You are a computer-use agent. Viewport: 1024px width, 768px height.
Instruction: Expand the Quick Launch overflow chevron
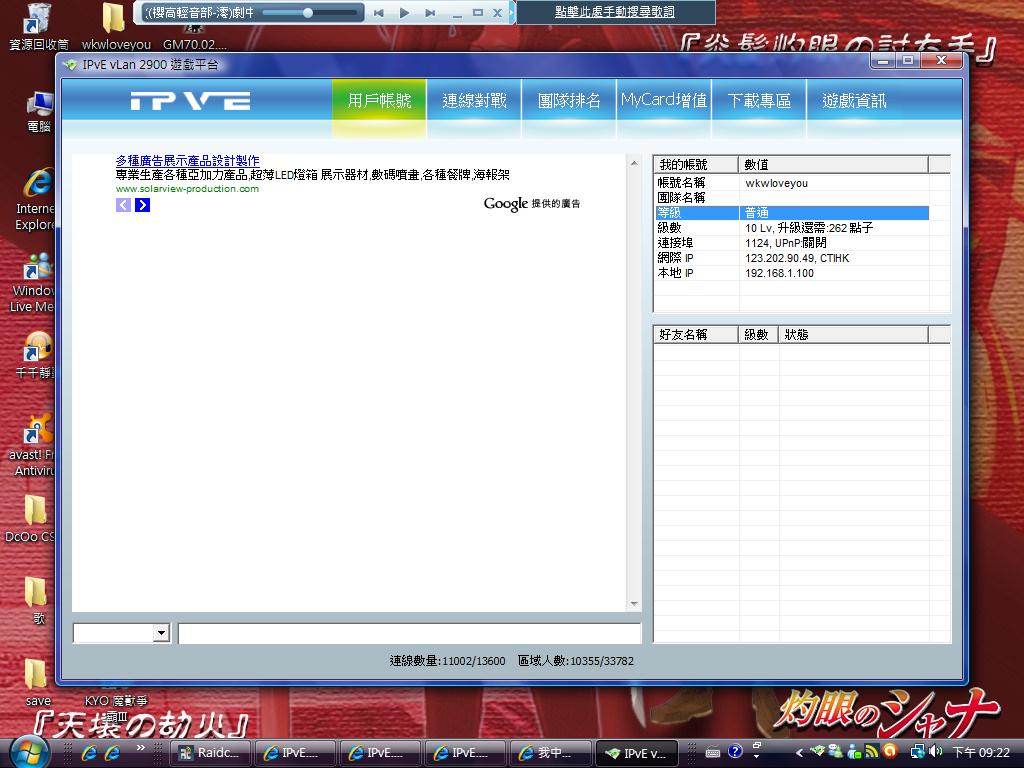(x=141, y=748)
